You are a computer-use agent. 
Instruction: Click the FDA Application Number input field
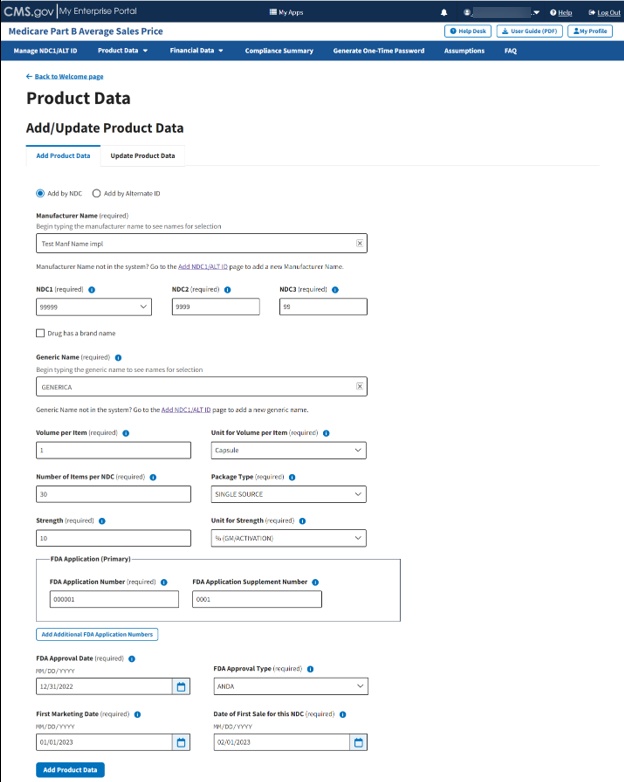click(113, 599)
